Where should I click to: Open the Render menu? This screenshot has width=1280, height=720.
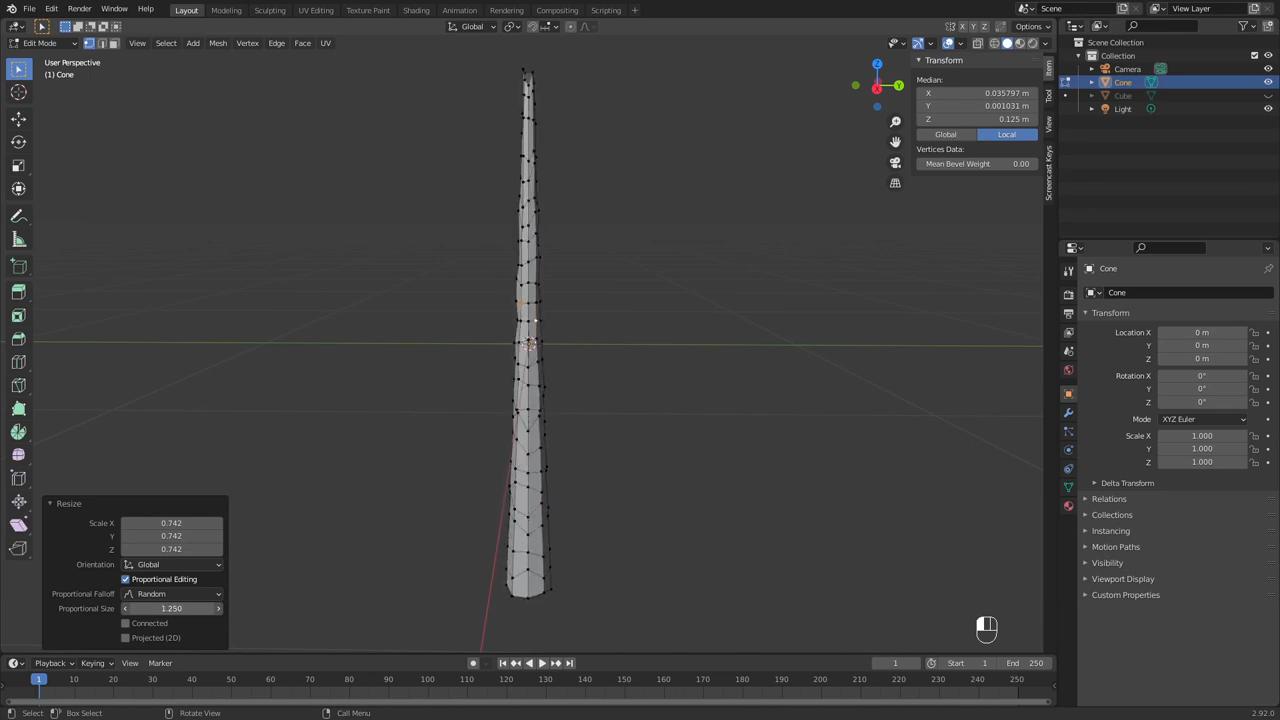click(x=79, y=9)
